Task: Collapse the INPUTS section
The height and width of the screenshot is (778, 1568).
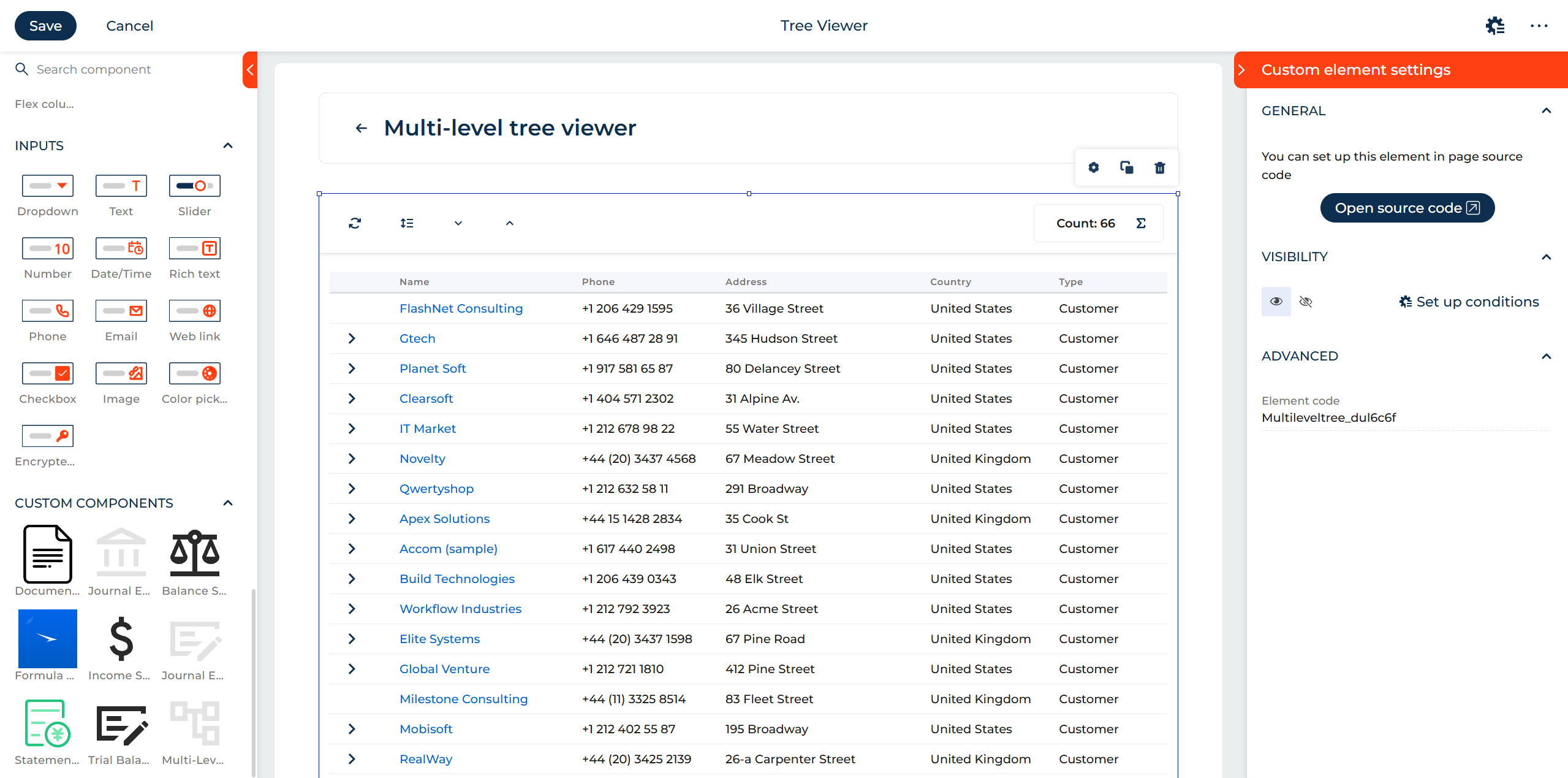Action: (x=228, y=146)
